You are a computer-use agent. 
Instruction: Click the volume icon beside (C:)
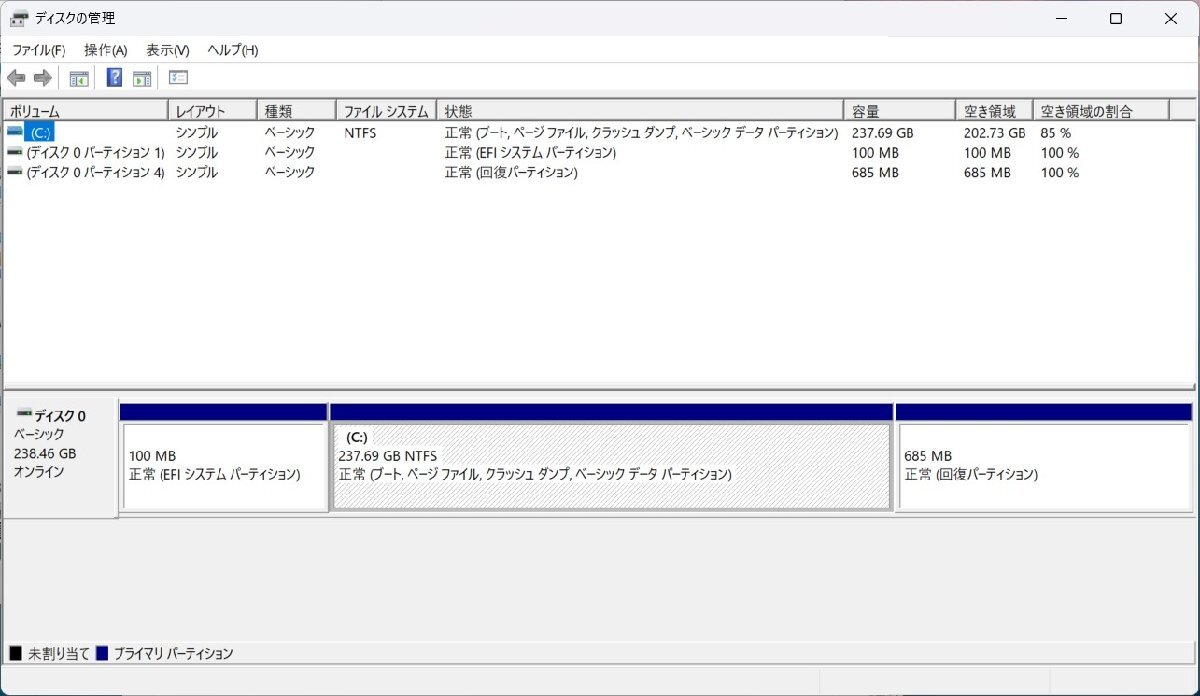coord(14,131)
